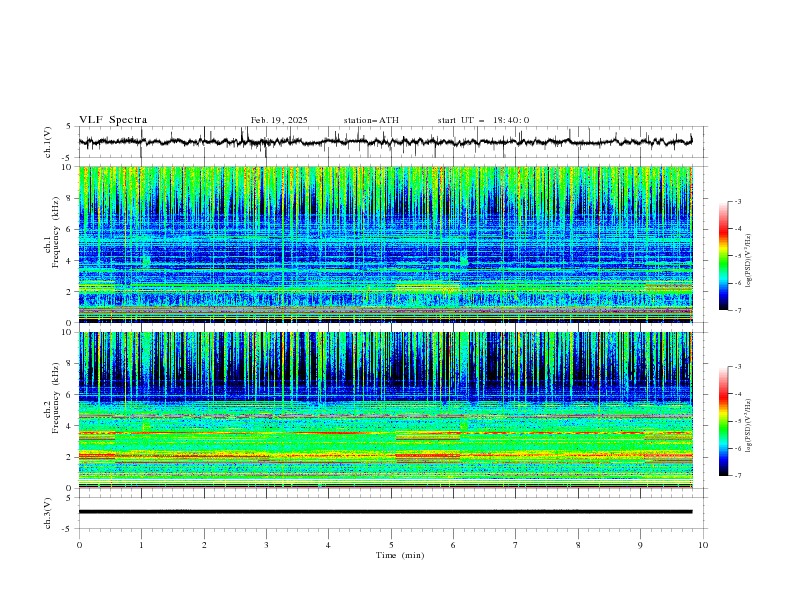This screenshot has width=792, height=612.
Task: Click the "-5" tick on ch.2 colorbar
Action: coord(738,421)
